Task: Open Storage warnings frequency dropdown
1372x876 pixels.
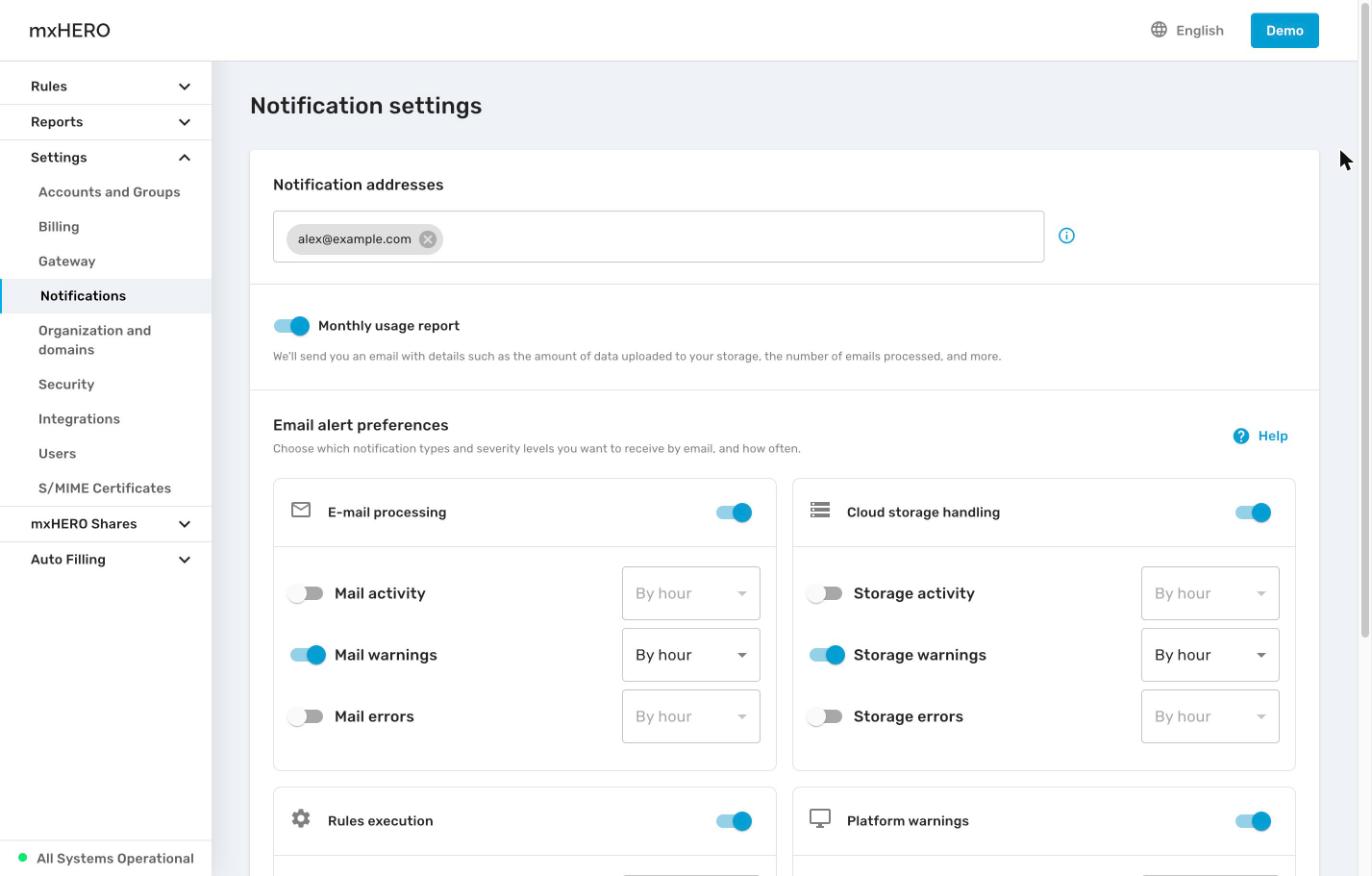Action: (x=1210, y=655)
